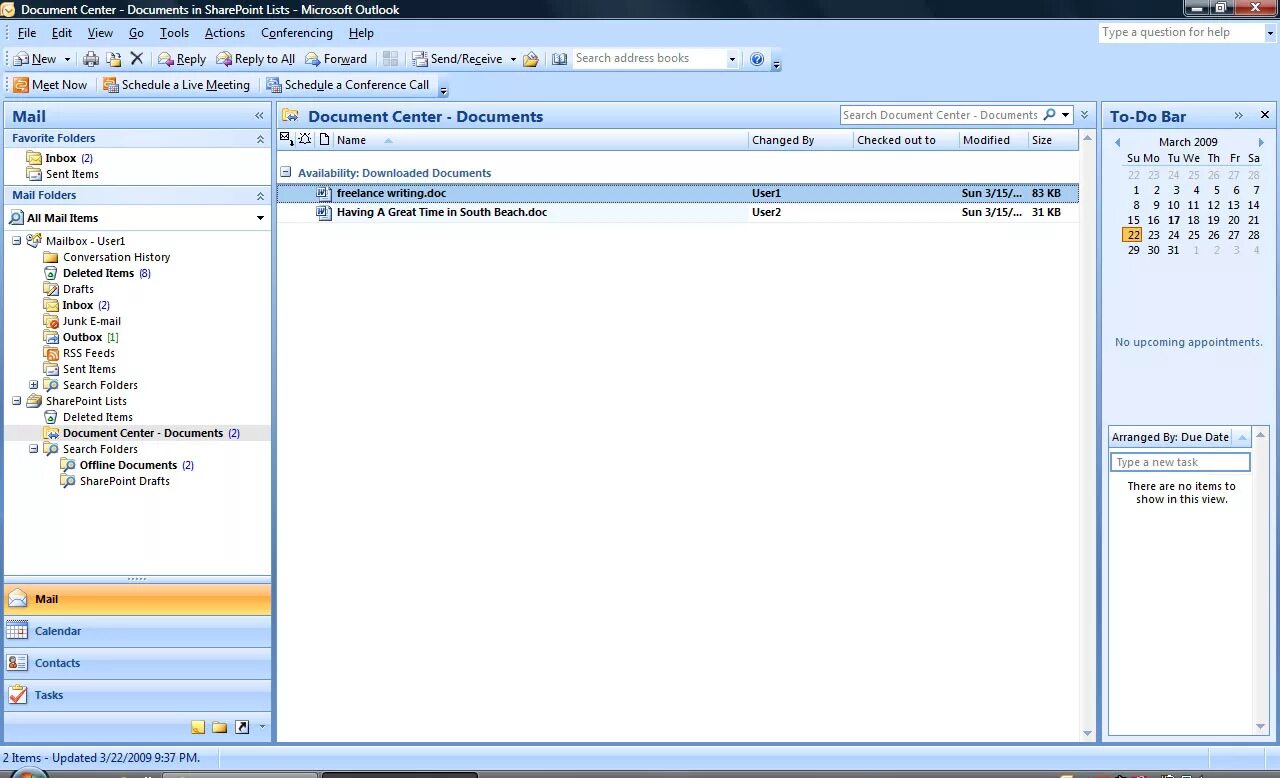Open the Tools menu

click(174, 33)
